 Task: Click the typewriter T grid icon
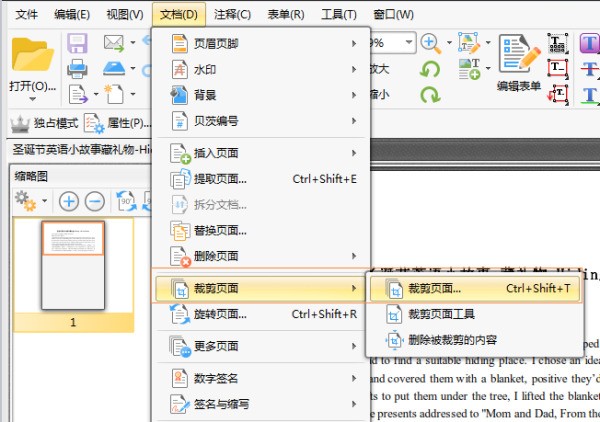558,43
